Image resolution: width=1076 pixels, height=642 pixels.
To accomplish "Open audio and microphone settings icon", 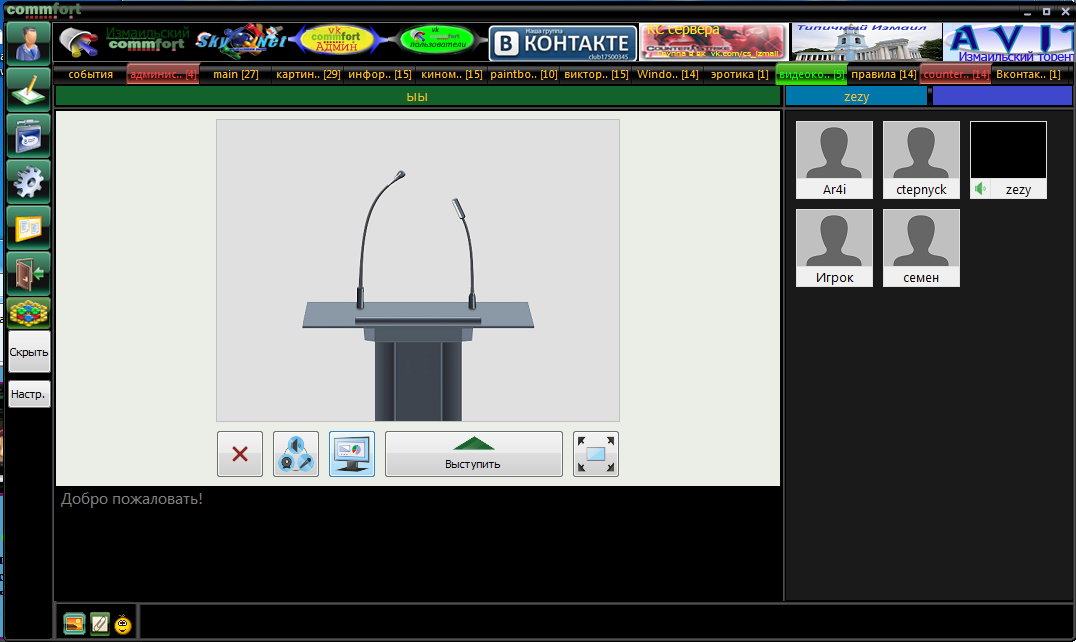I will pyautogui.click(x=296, y=454).
